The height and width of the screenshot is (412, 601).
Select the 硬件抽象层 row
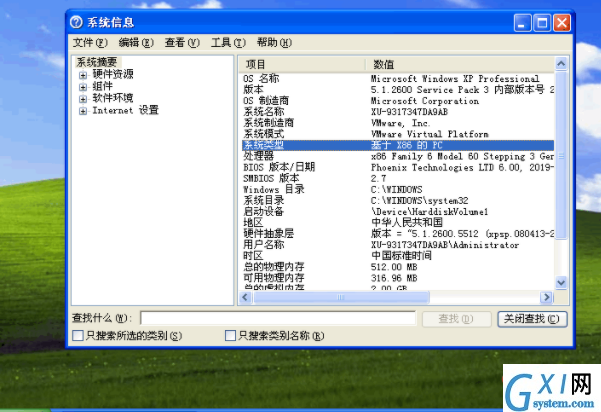[398, 234]
